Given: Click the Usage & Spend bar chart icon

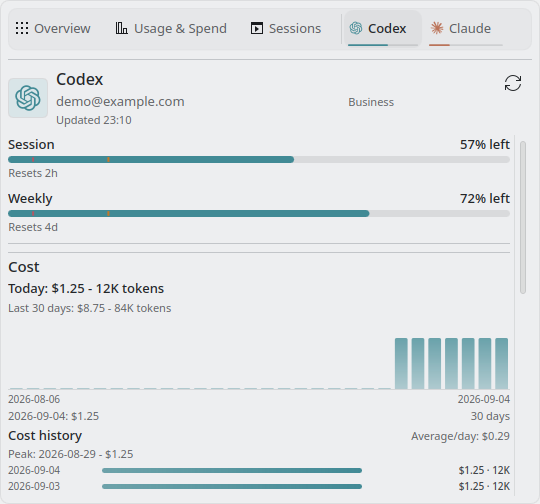Looking at the screenshot, I should coord(122,28).
